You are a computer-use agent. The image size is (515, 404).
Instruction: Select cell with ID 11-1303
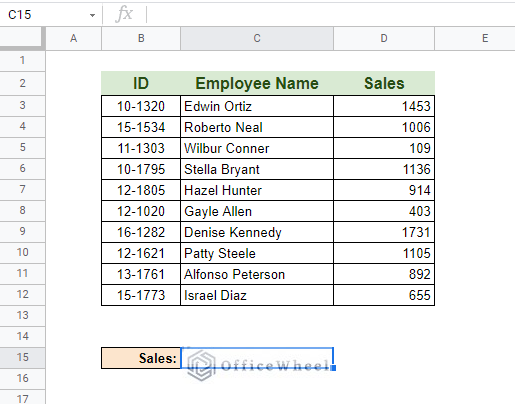pos(141,148)
